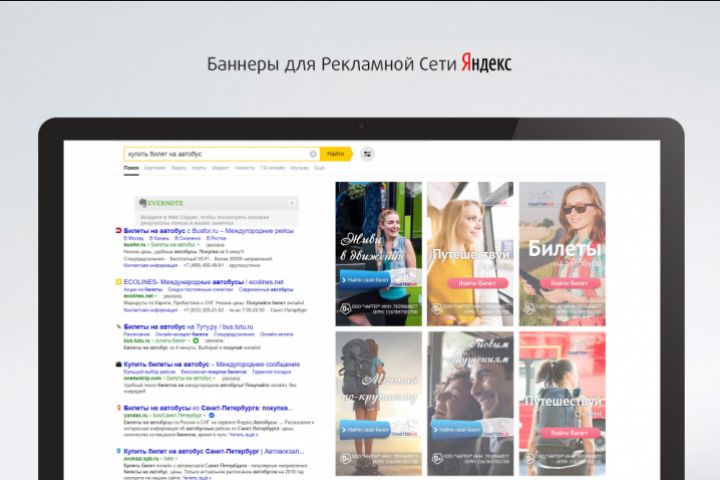Open the Живи в движении banner image
The image size is (720, 480).
378,254
